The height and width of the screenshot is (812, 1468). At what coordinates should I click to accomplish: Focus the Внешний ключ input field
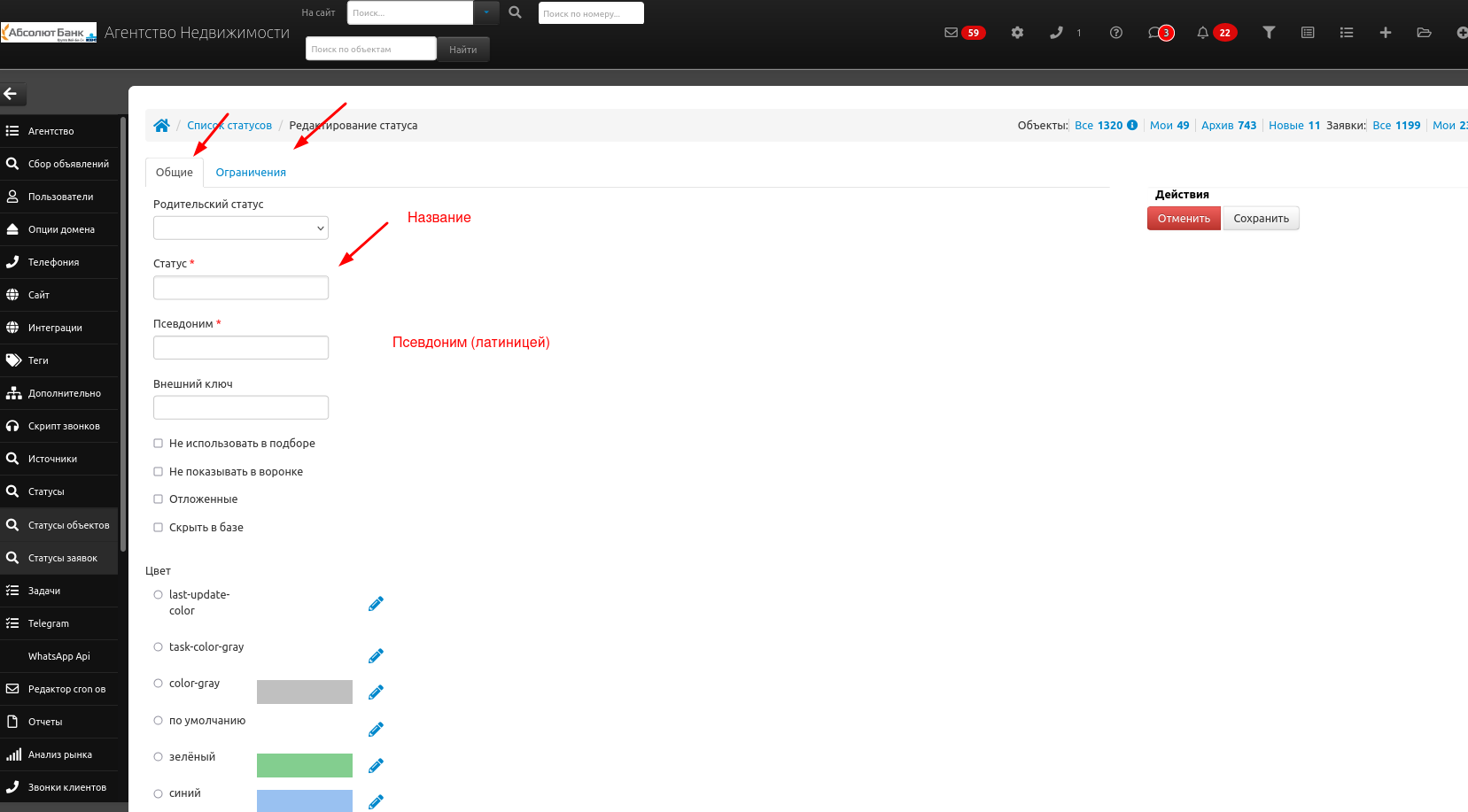tap(241, 407)
